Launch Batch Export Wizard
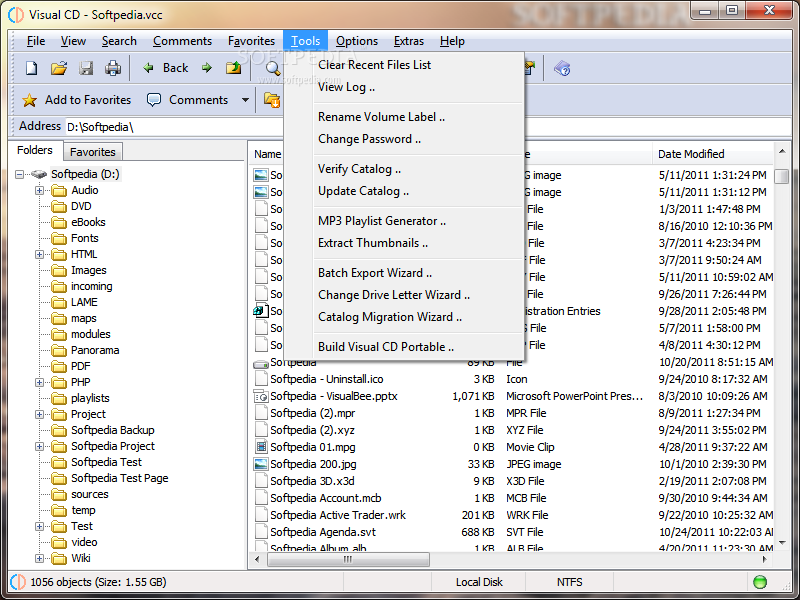 point(375,273)
